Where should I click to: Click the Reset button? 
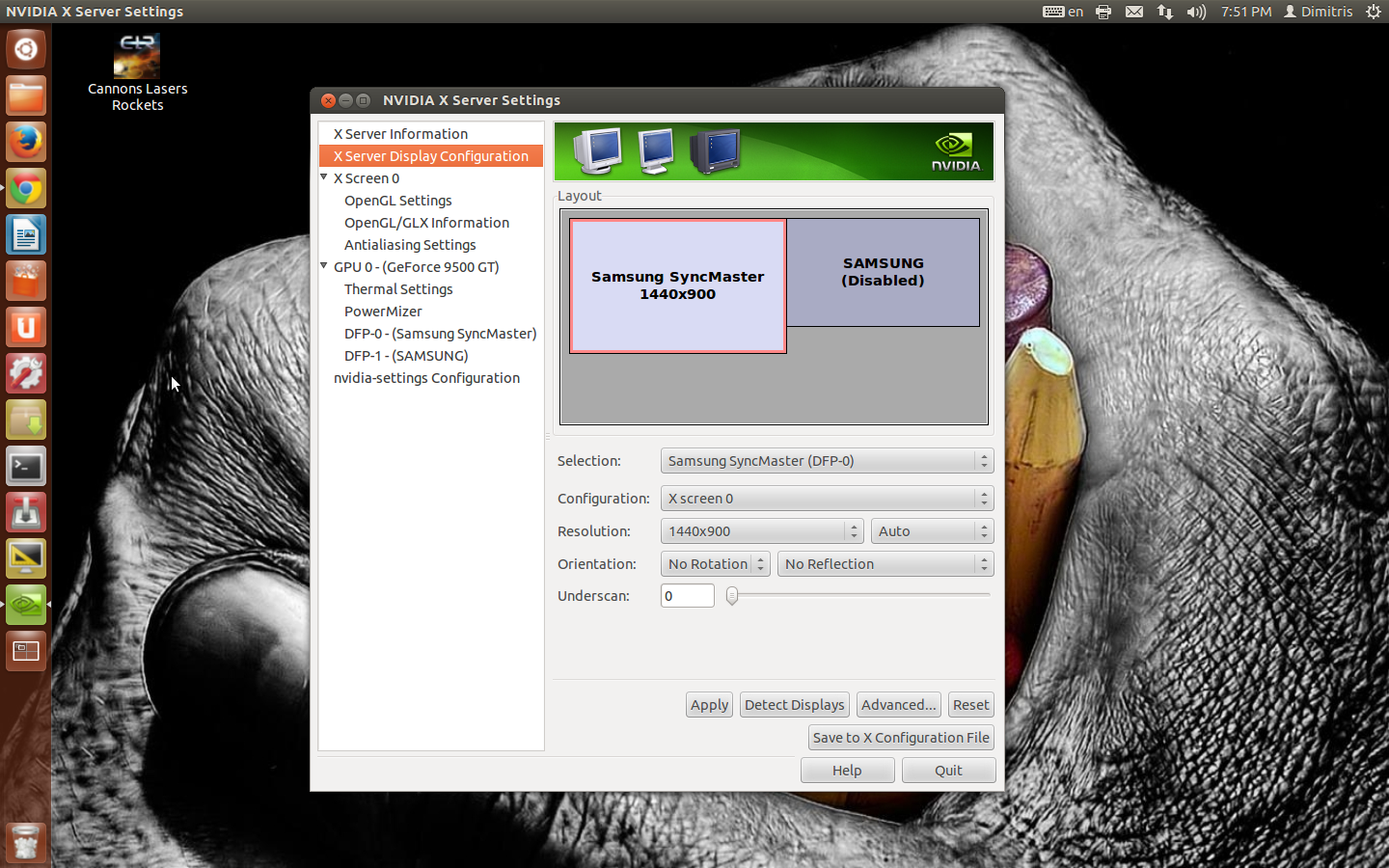click(970, 705)
